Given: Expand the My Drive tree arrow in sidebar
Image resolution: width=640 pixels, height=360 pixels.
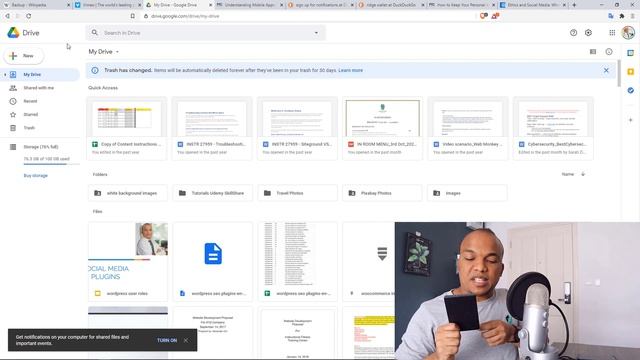Looking at the screenshot, I should click(x=5, y=75).
